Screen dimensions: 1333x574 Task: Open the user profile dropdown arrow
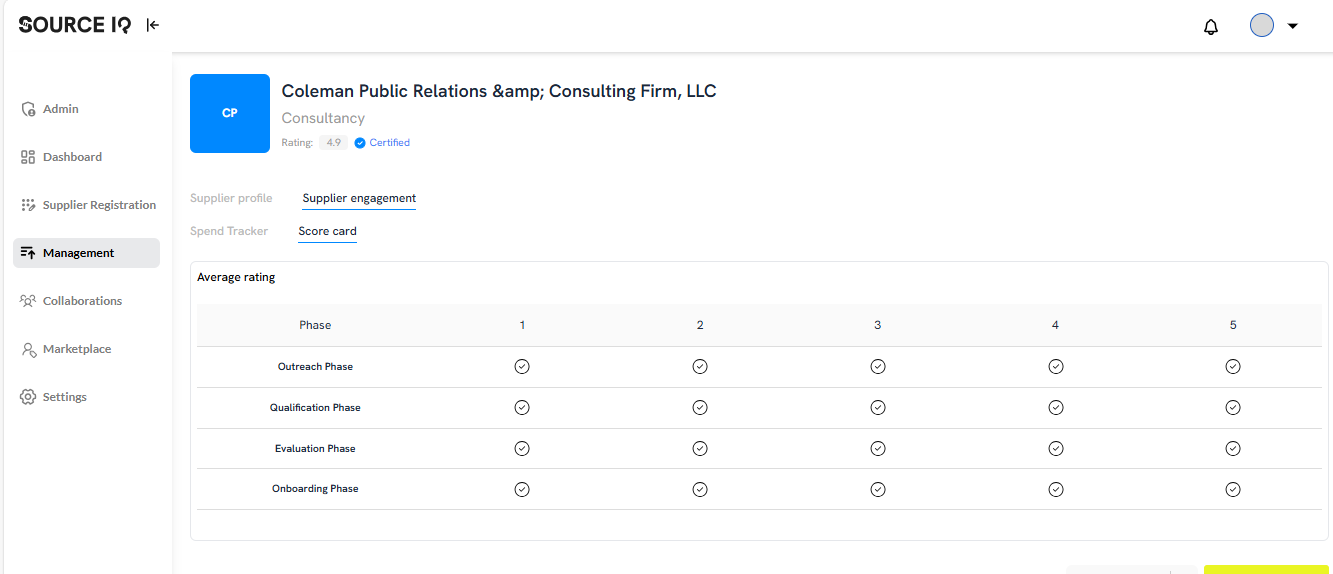pyautogui.click(x=1292, y=26)
